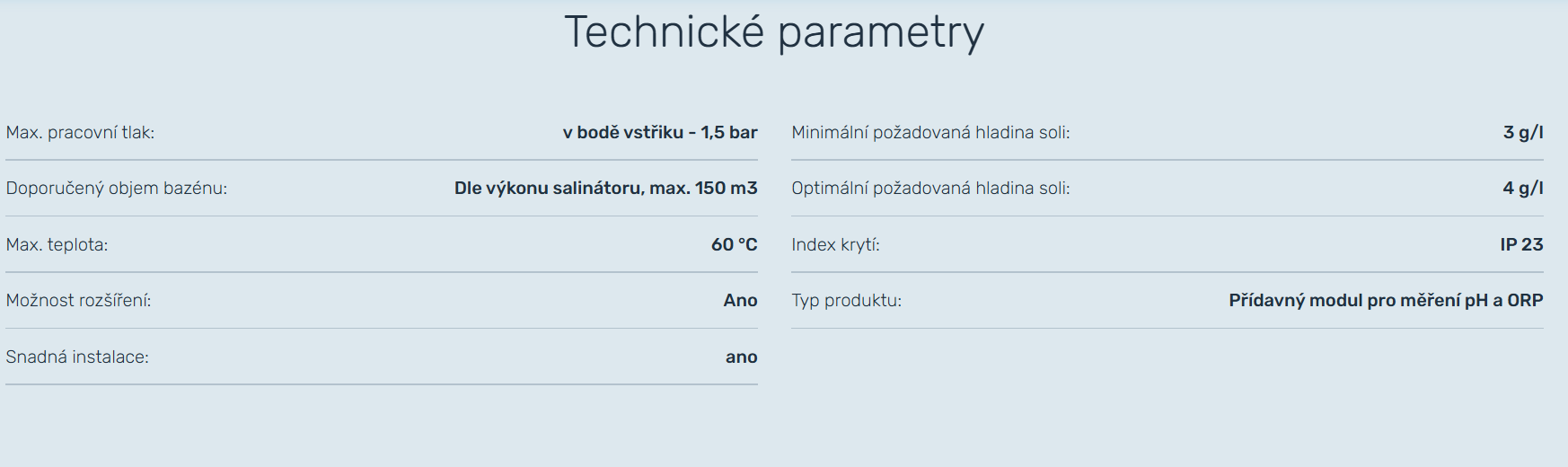The image size is (1568, 467).
Task: Click the 'Snadná instalace:' label
Action: coord(77,357)
